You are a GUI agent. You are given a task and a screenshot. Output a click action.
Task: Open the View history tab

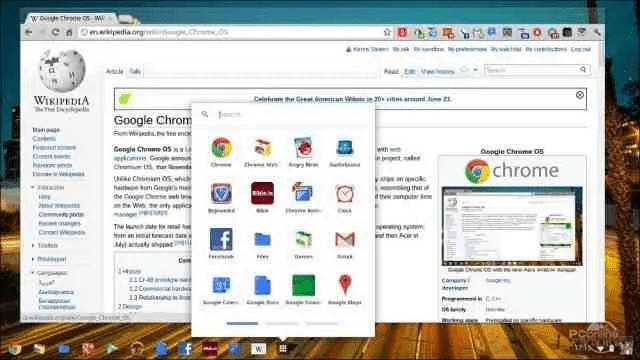438,71
